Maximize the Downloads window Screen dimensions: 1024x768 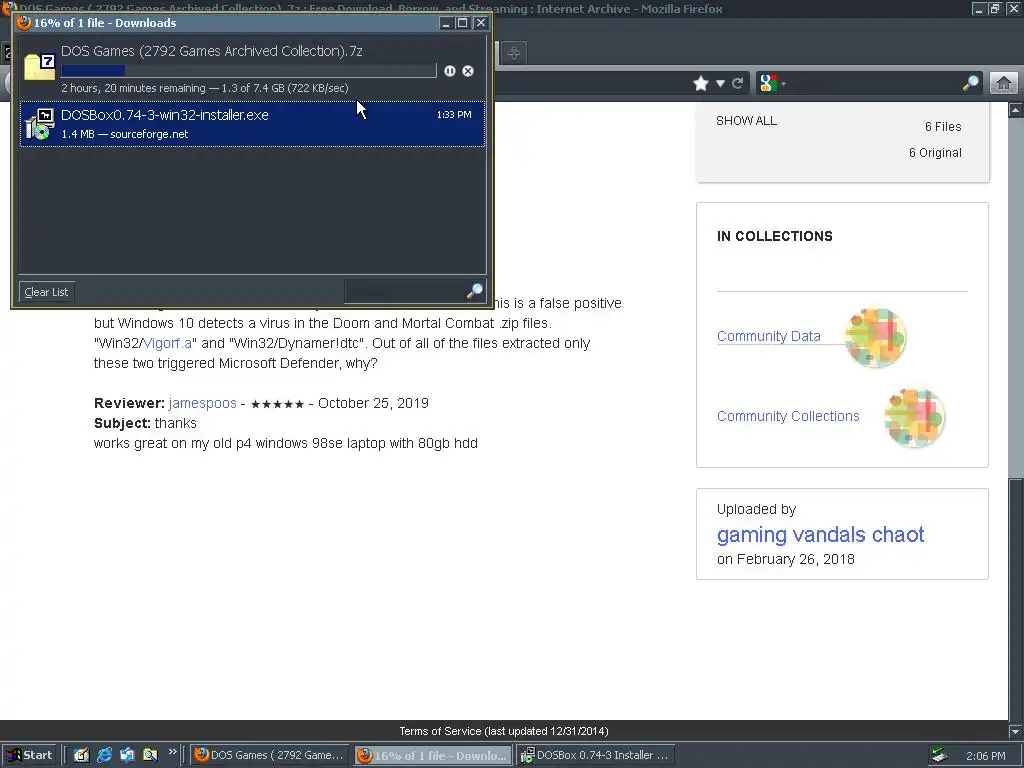462,23
